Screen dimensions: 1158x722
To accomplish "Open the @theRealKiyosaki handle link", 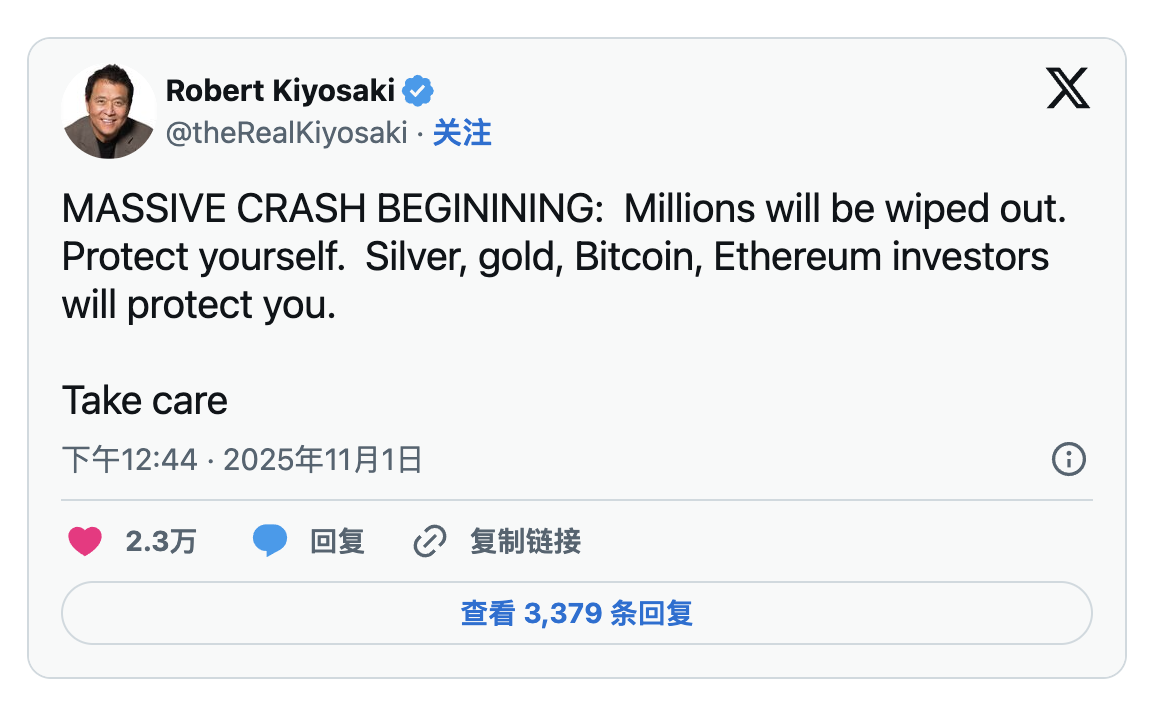I will coord(286,133).
